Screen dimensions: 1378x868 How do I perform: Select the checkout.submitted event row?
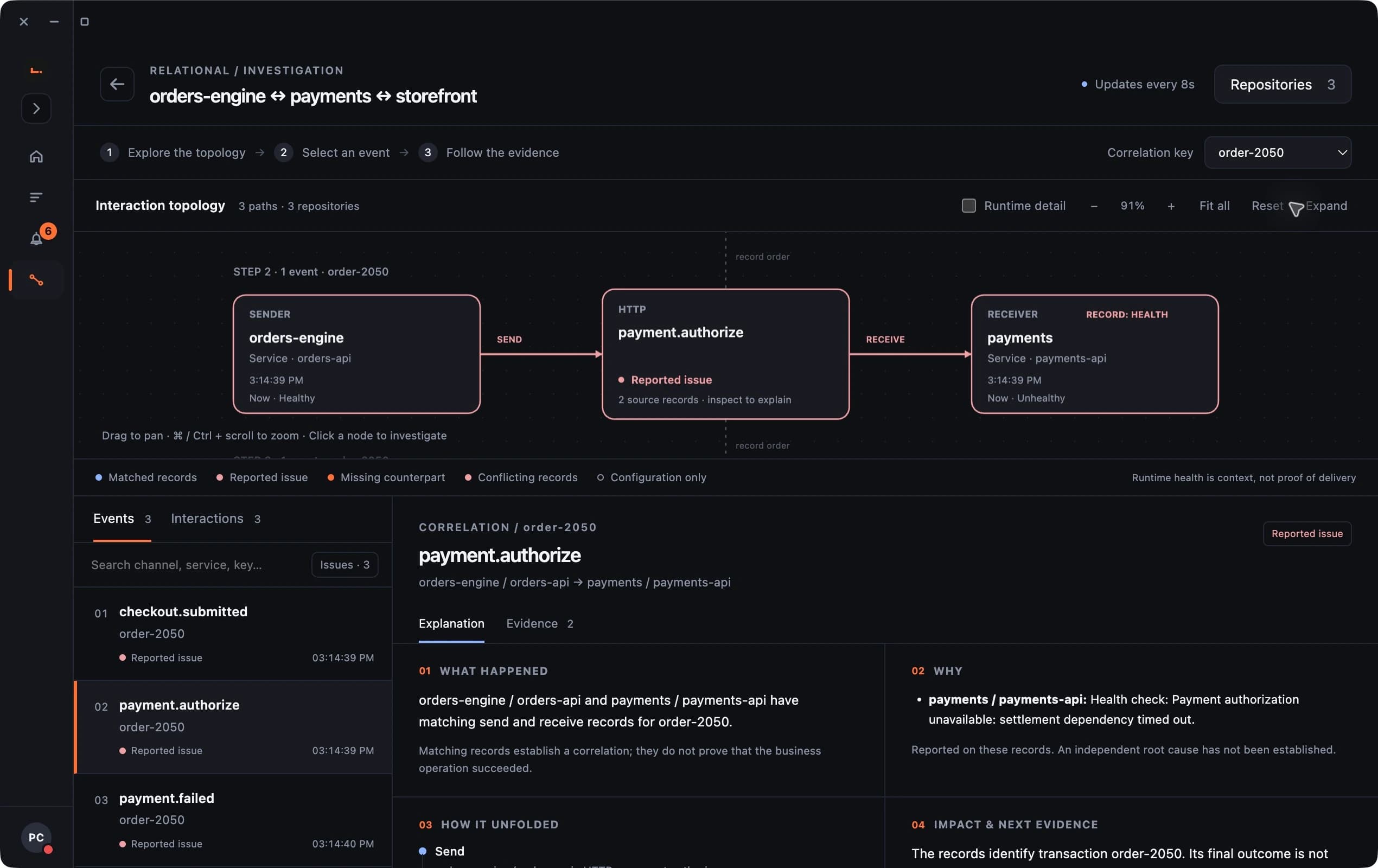tap(233, 634)
